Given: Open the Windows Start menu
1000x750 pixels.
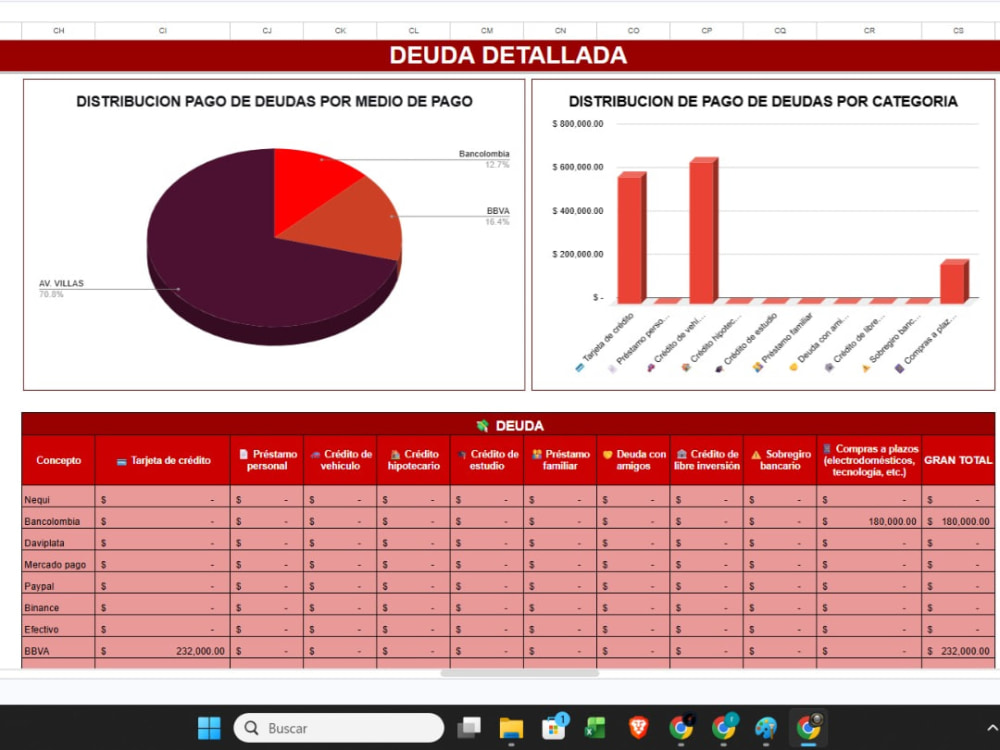Looking at the screenshot, I should coord(209,728).
